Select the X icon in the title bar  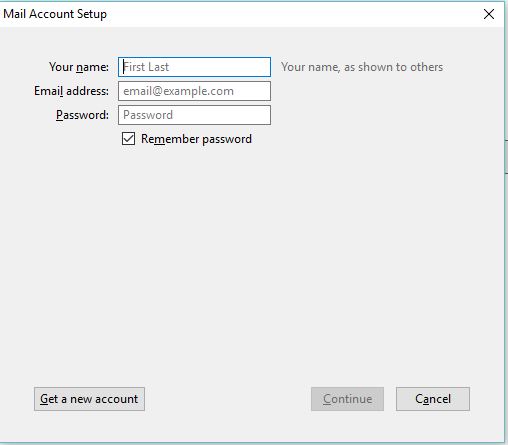[489, 14]
